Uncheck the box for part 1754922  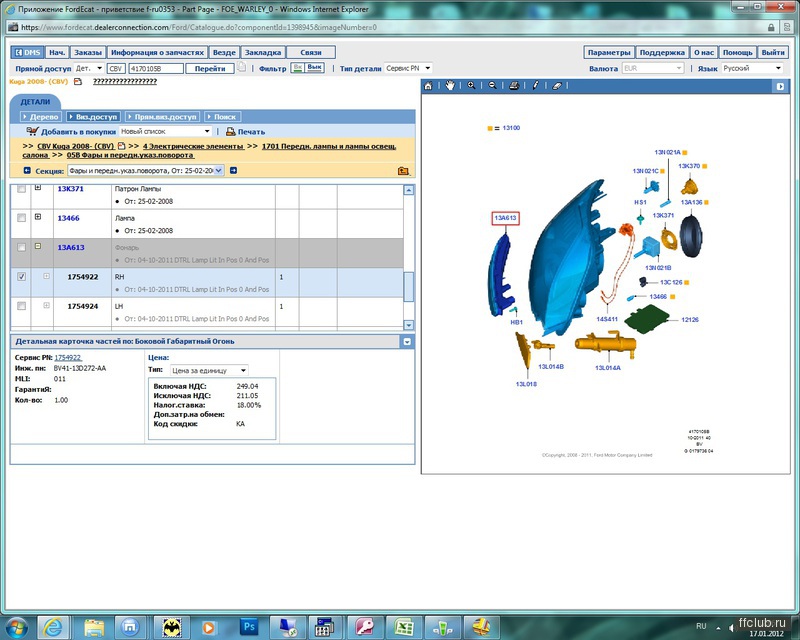[21, 277]
